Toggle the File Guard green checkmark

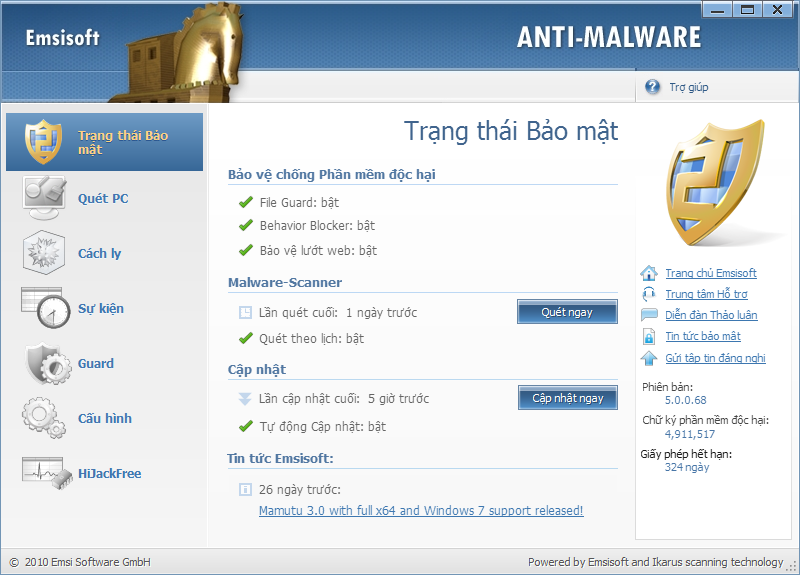pos(246,203)
